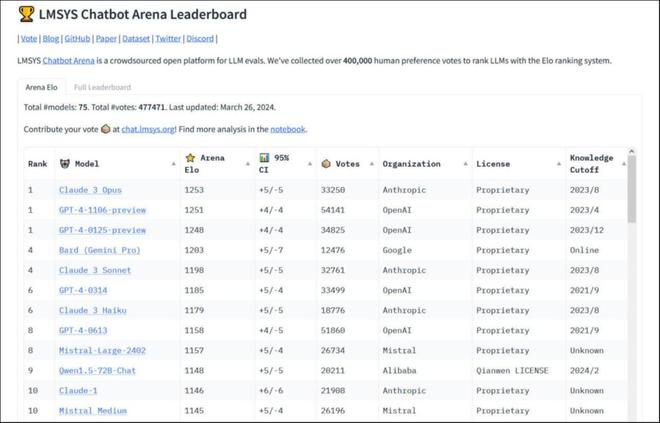Click the Elo value 1148
Screen dimensions: 660x423
click(x=194, y=370)
